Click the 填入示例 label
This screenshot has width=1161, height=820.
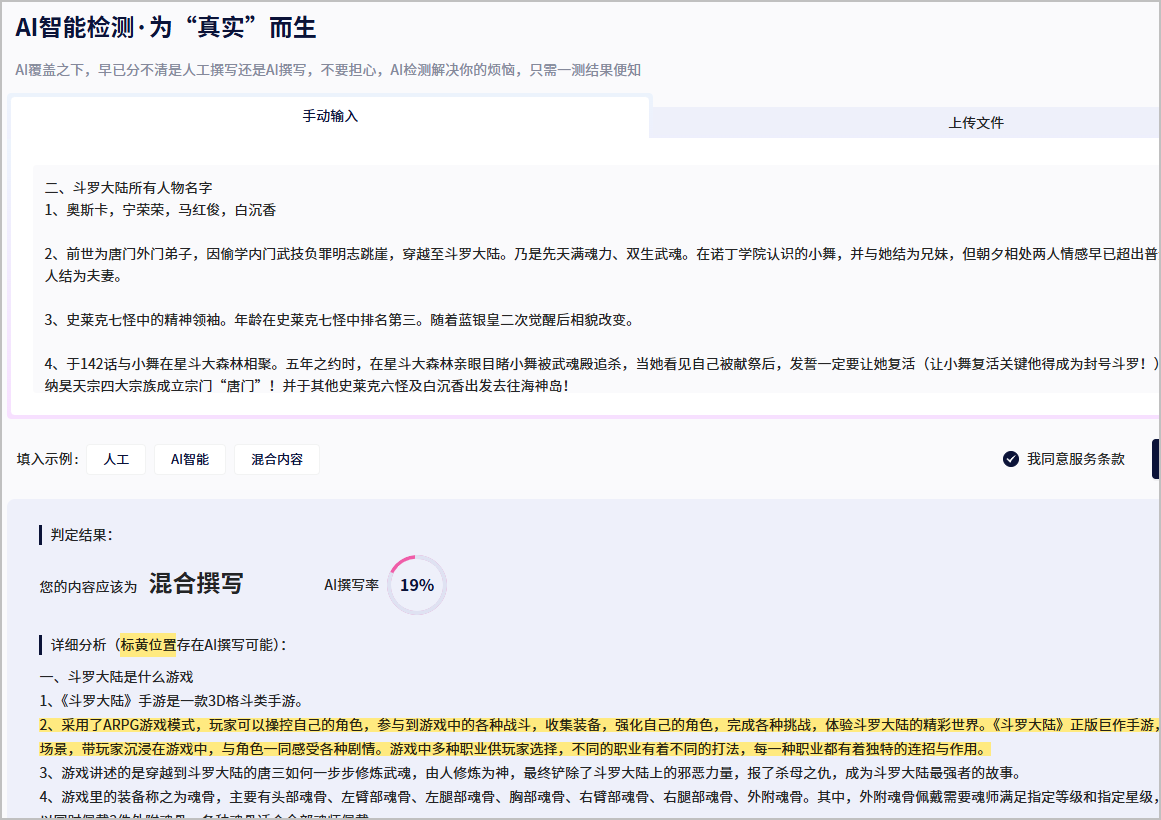coord(47,459)
